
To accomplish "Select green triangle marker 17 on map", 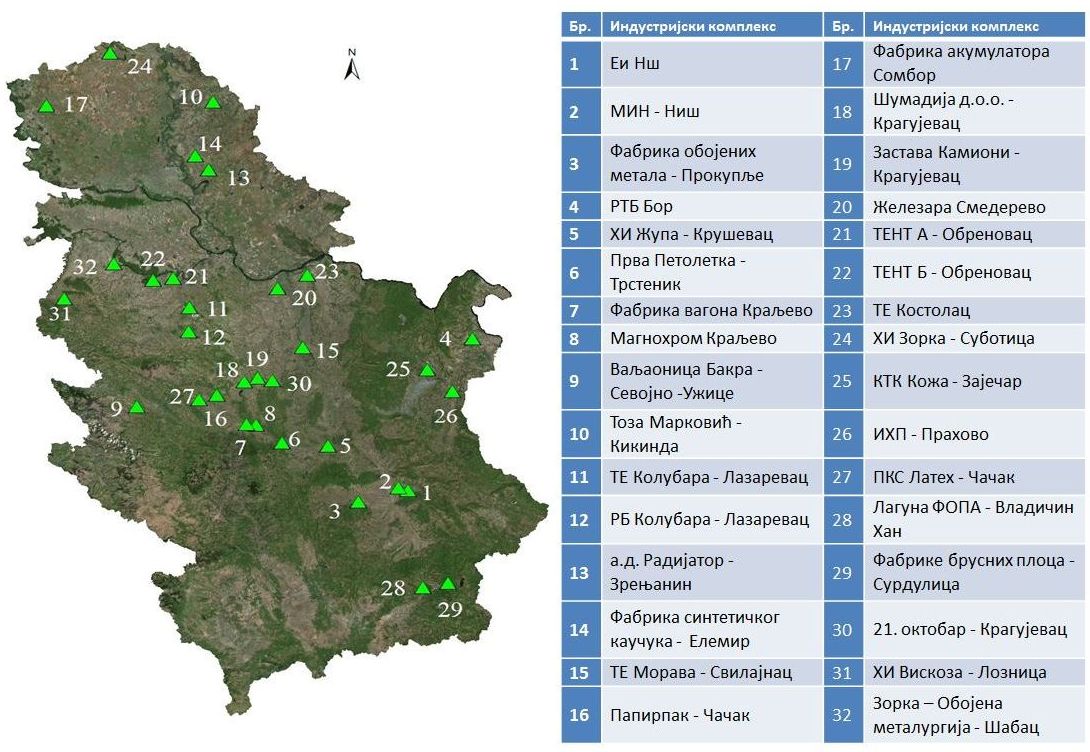I will [x=45, y=106].
